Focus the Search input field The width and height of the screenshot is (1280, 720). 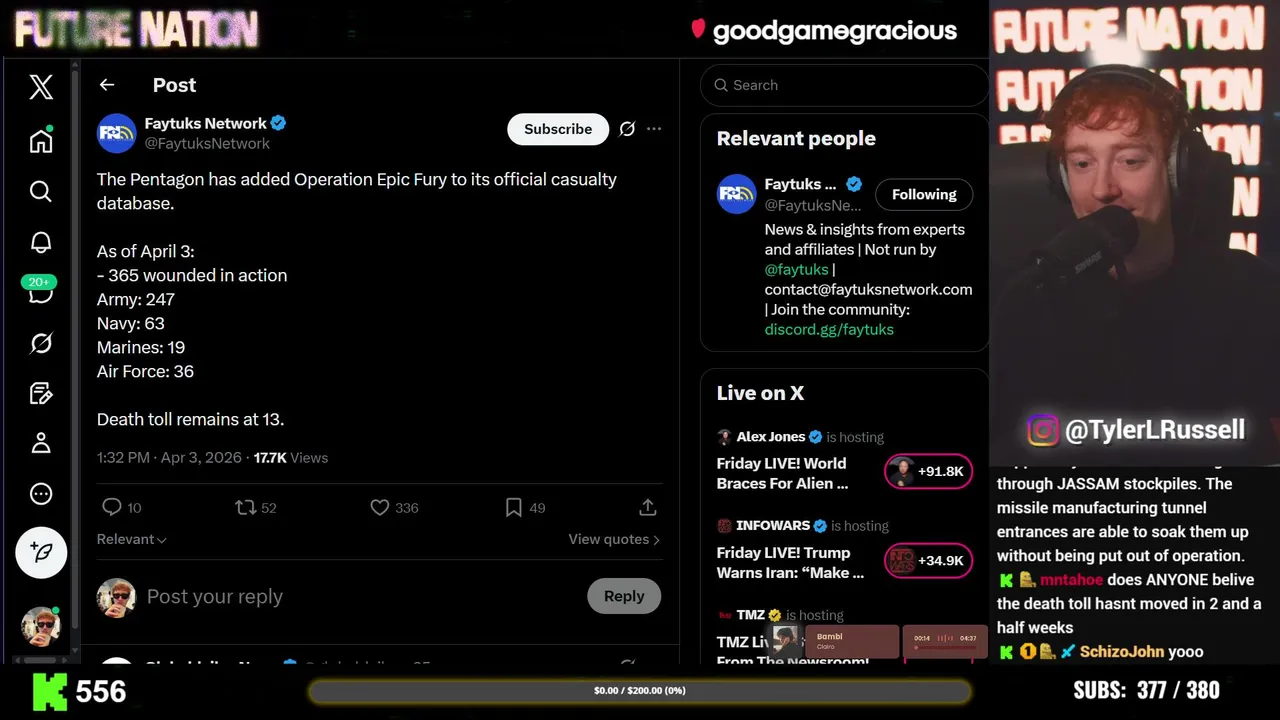(x=850, y=85)
